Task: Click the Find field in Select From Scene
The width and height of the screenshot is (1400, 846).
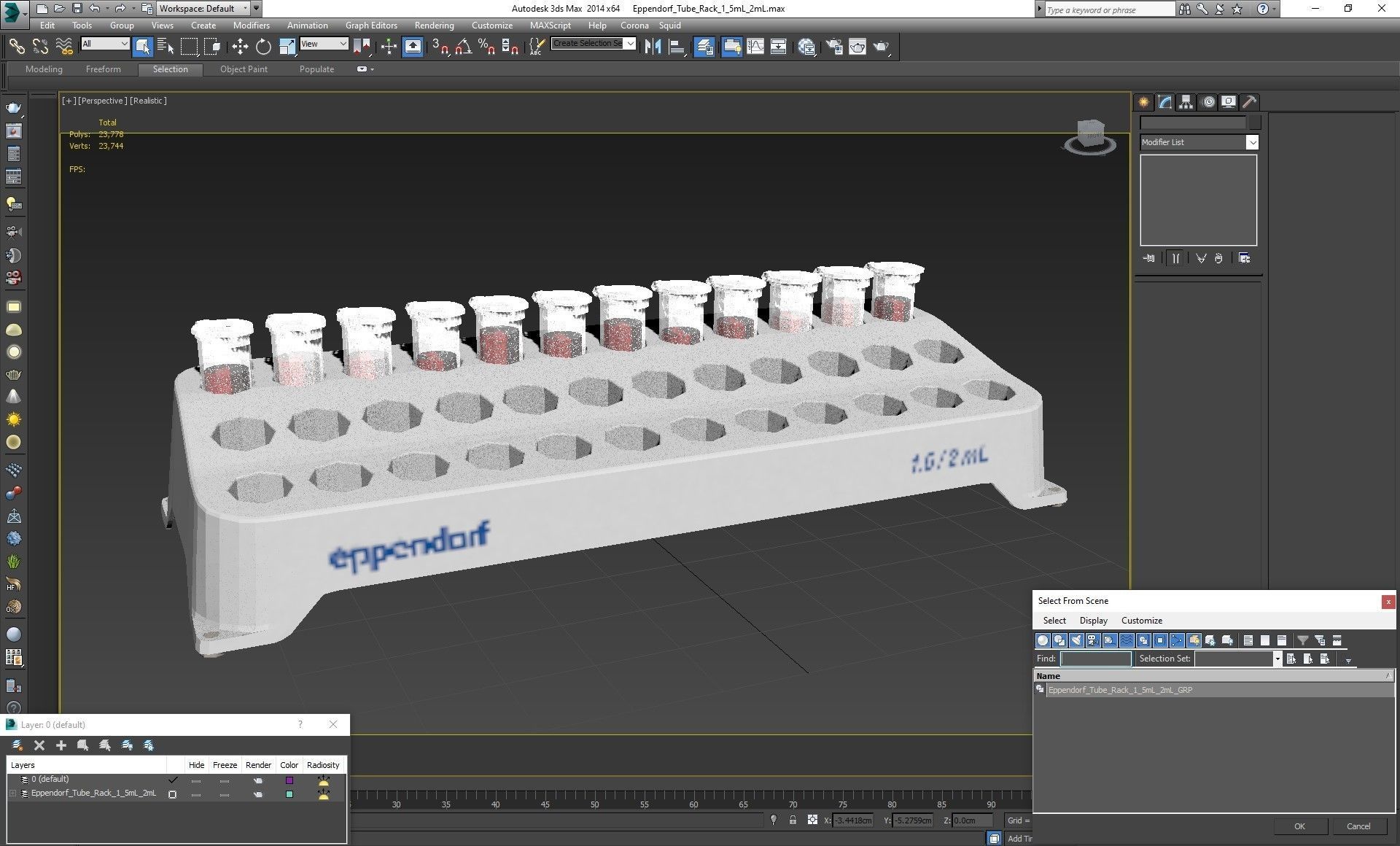Action: (1095, 659)
